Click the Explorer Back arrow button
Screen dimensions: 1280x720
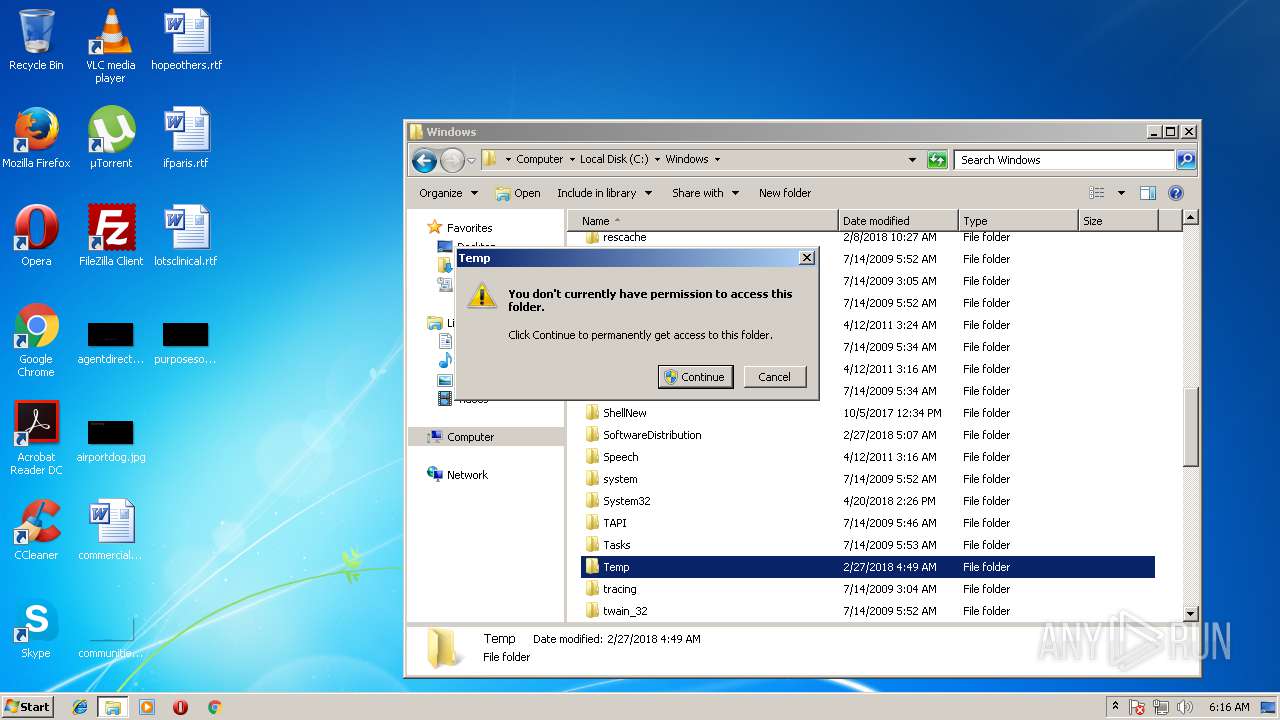click(x=424, y=160)
